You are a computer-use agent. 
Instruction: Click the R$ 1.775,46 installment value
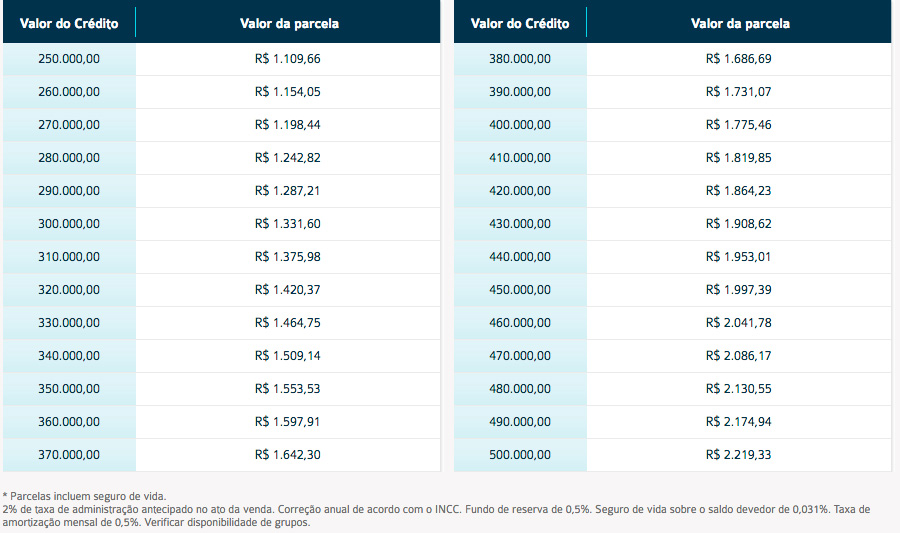point(738,125)
